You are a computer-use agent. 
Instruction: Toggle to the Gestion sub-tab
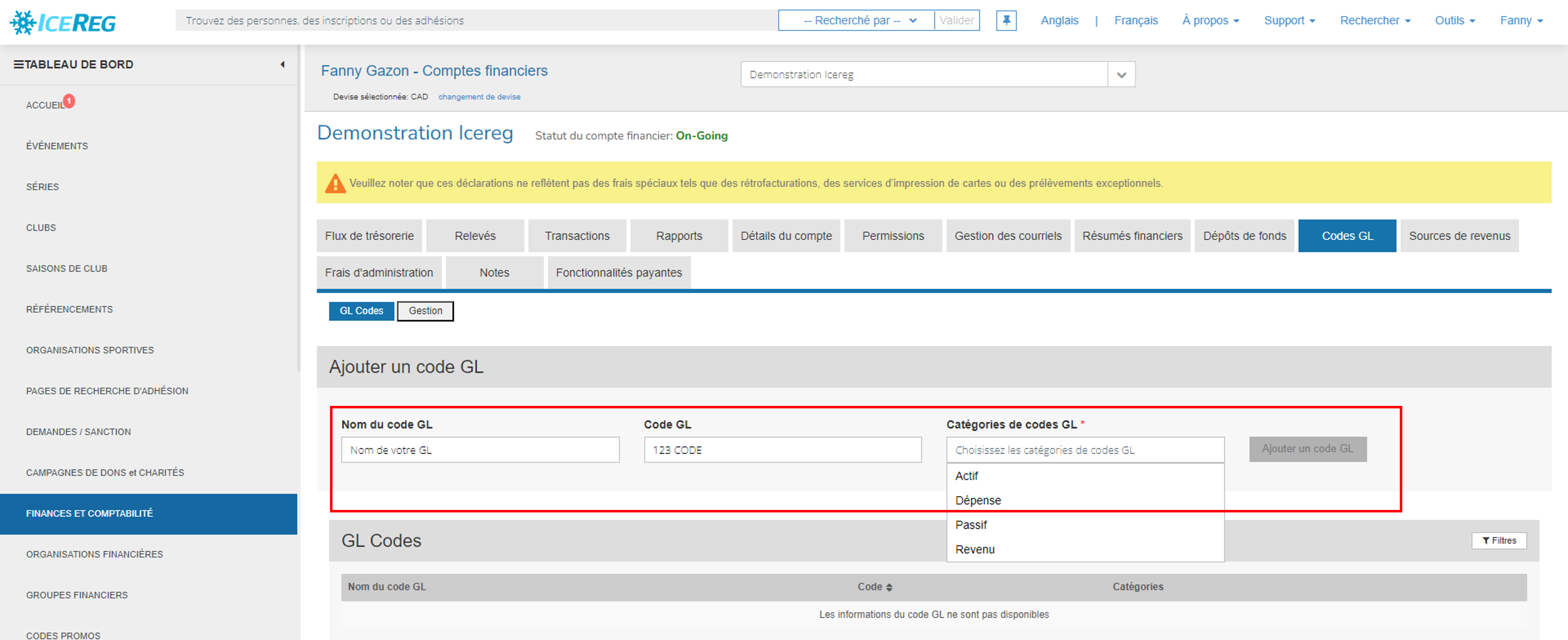tap(425, 311)
